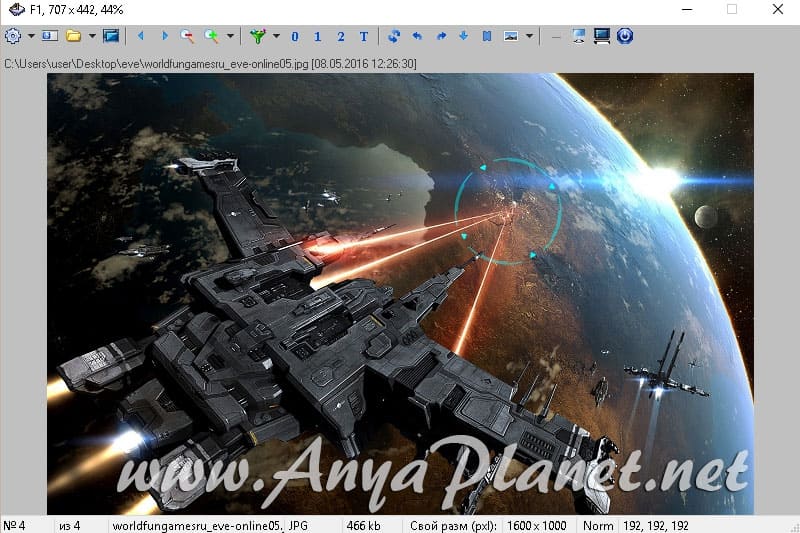Expand the folder dropdown arrow
The height and width of the screenshot is (533, 800).
point(92,36)
